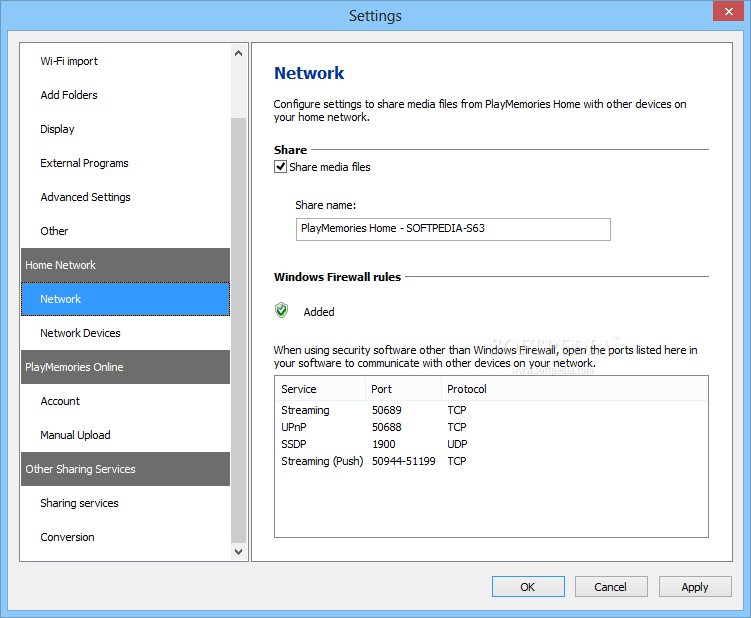Open Advanced Settings in the sidebar
Screen dimensions: 751x618
(125, 197)
